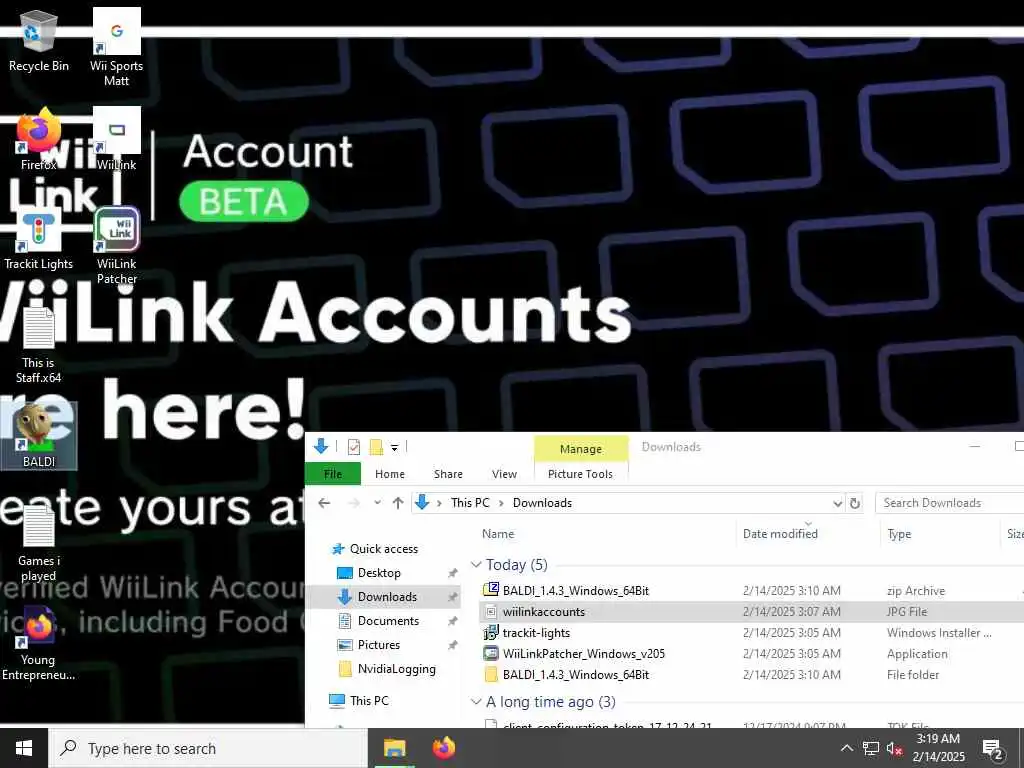This screenshot has width=1024, height=768.
Task: Switch to the Share ribbon tab
Action: pos(448,474)
